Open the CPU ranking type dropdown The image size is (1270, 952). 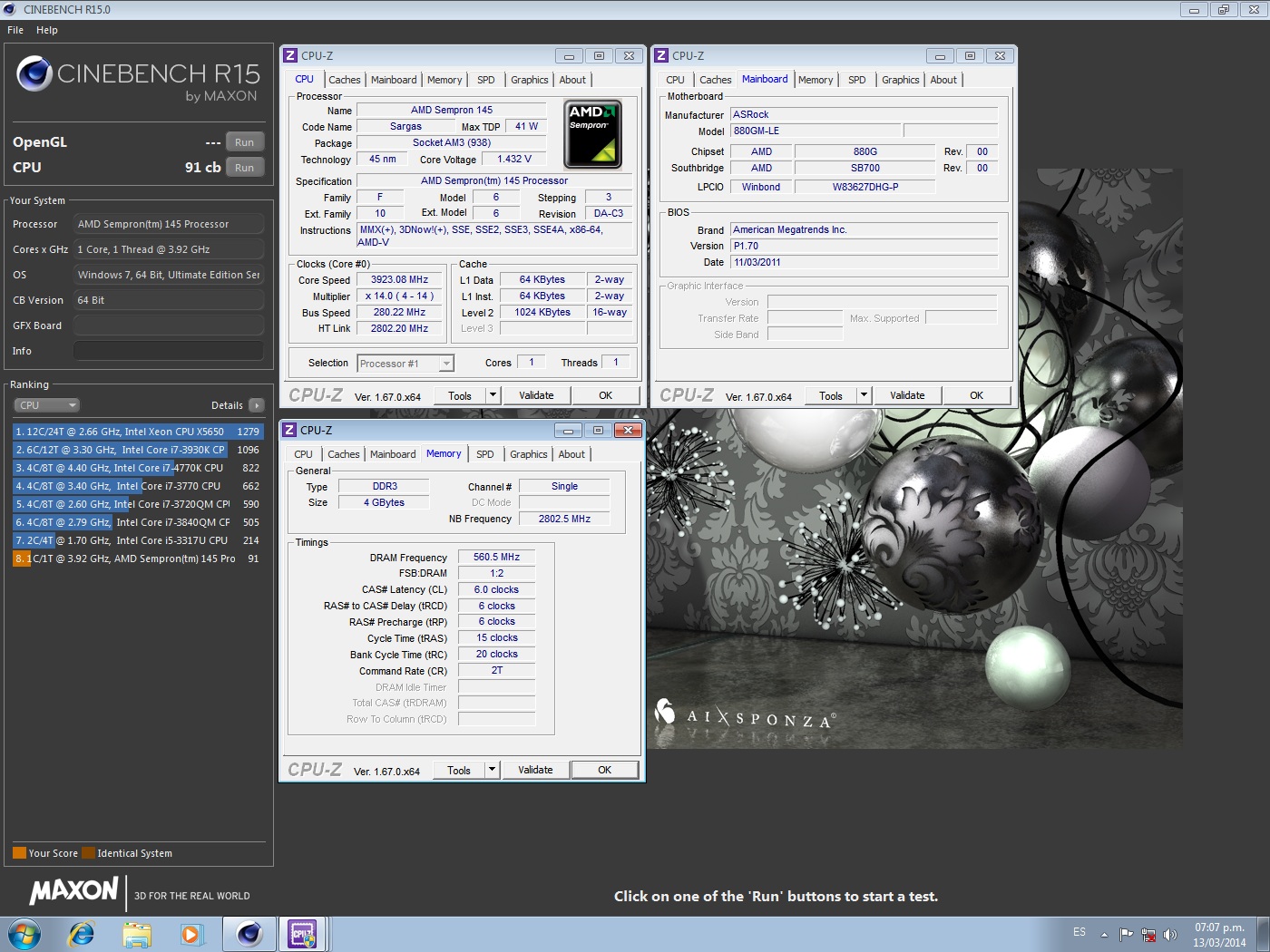47,405
